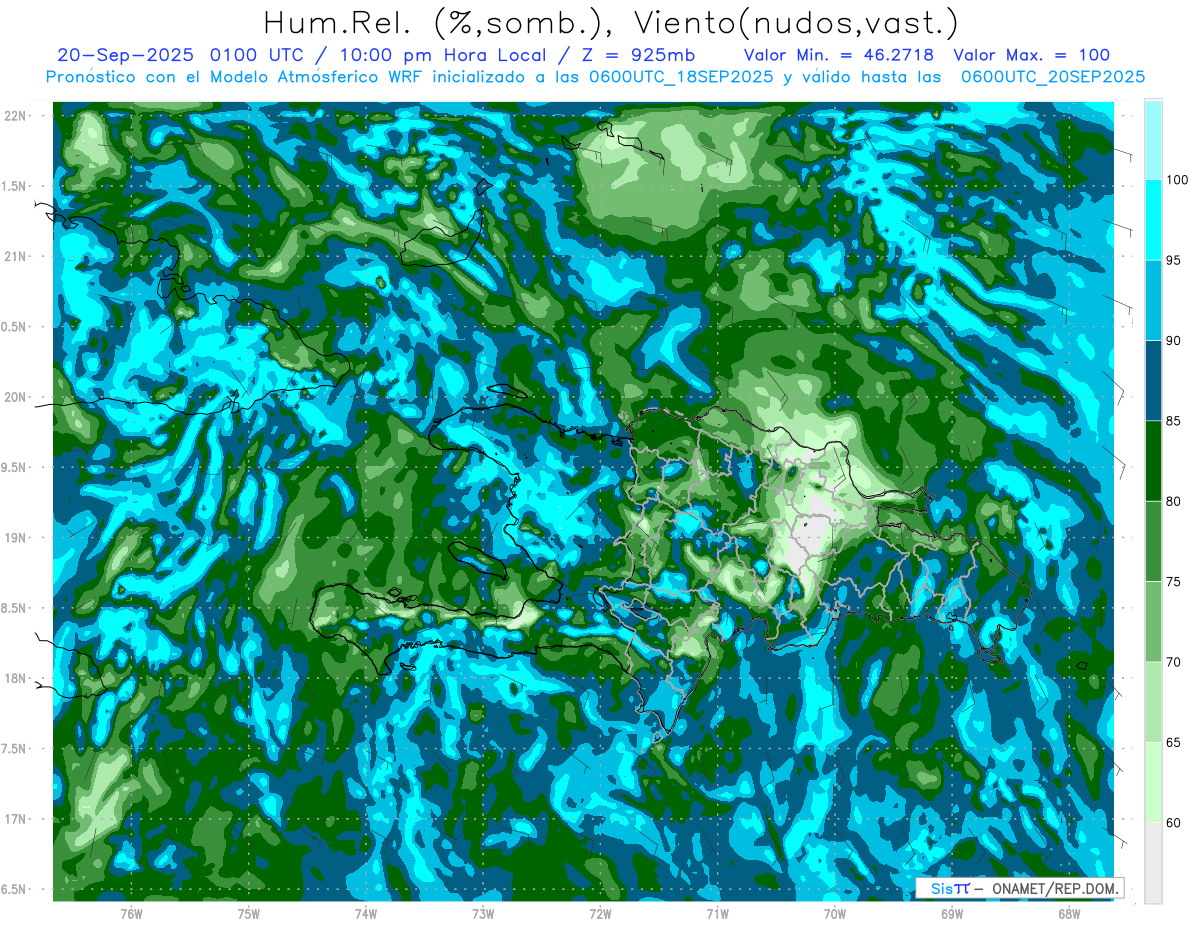Click the longitude label '70W'
This screenshot has width=1200, height=927.
point(835,913)
